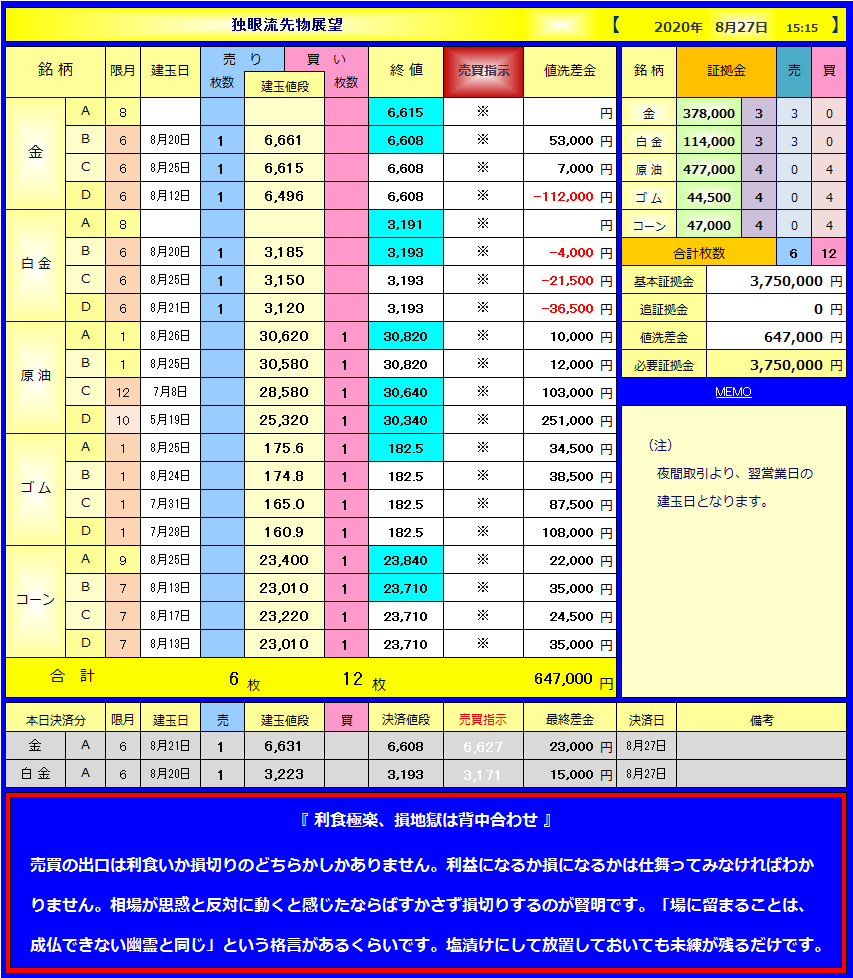Select the settled 建玉値段 cell 6,631

[284, 747]
